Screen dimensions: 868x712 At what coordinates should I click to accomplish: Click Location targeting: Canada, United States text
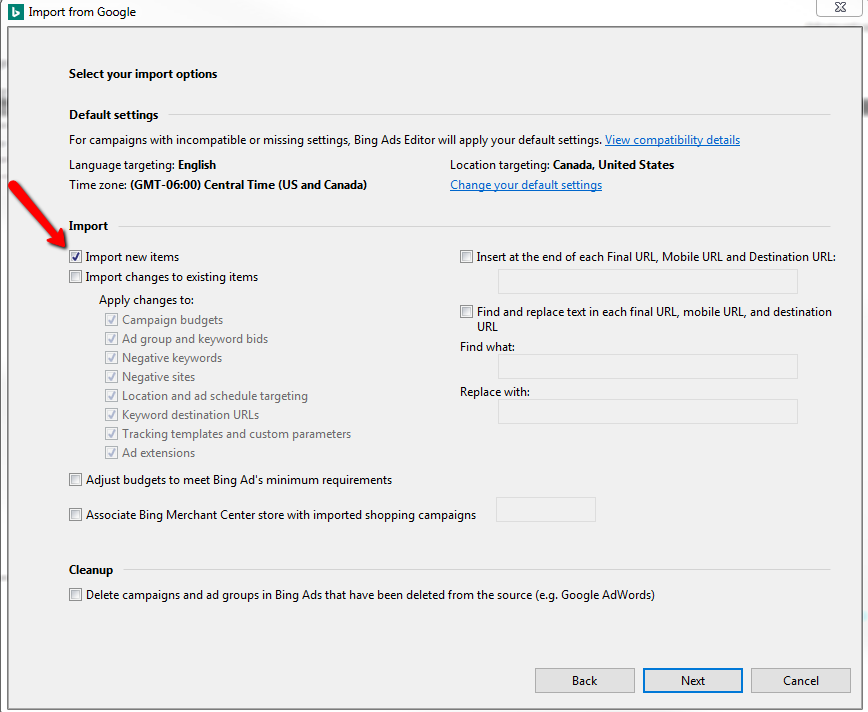point(562,165)
